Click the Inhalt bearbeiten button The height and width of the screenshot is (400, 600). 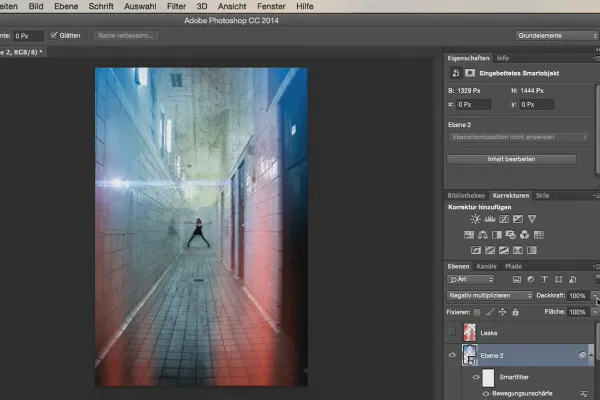[x=511, y=159]
